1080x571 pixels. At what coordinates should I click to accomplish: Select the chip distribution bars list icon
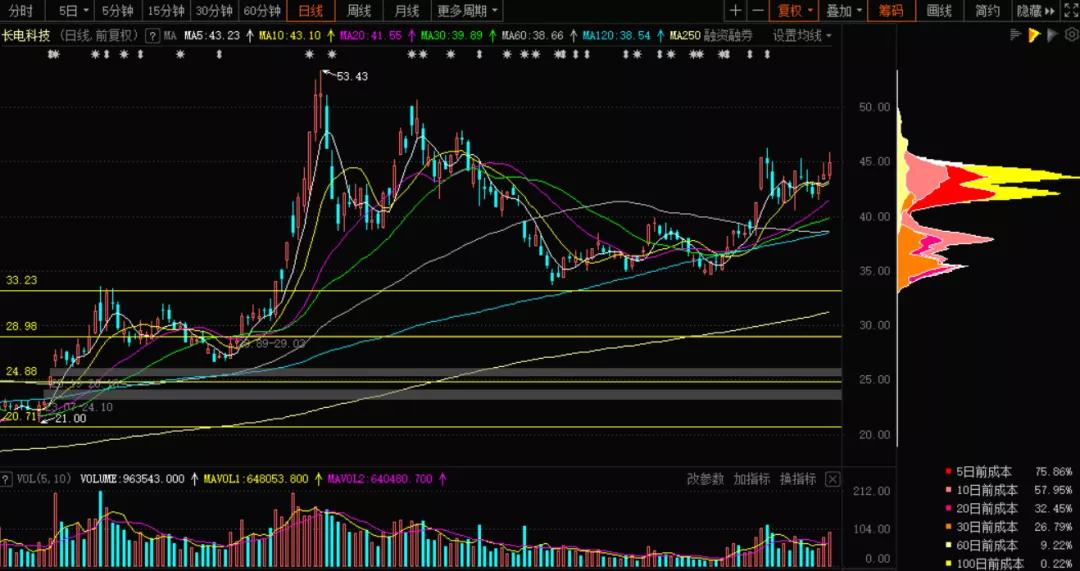(1016, 34)
